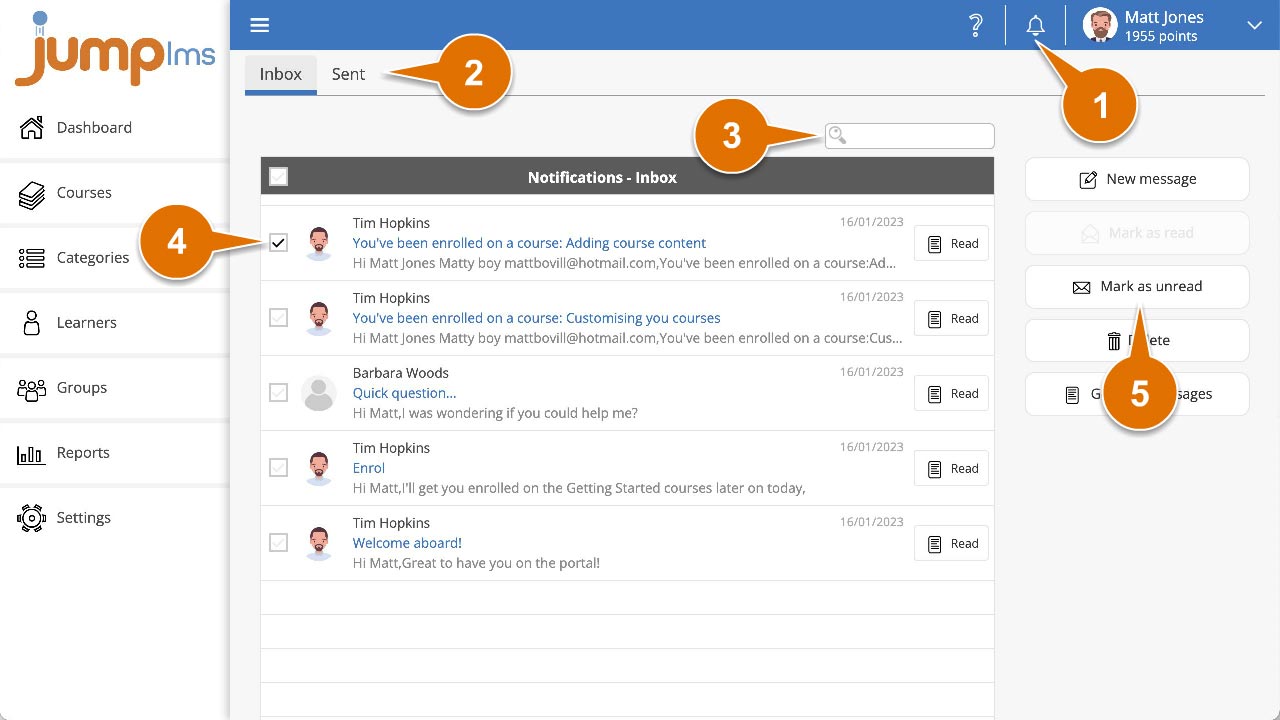Image resolution: width=1280 pixels, height=720 pixels.
Task: Open 'You've been enrolled on a course: Adding course content'
Action: click(x=529, y=243)
